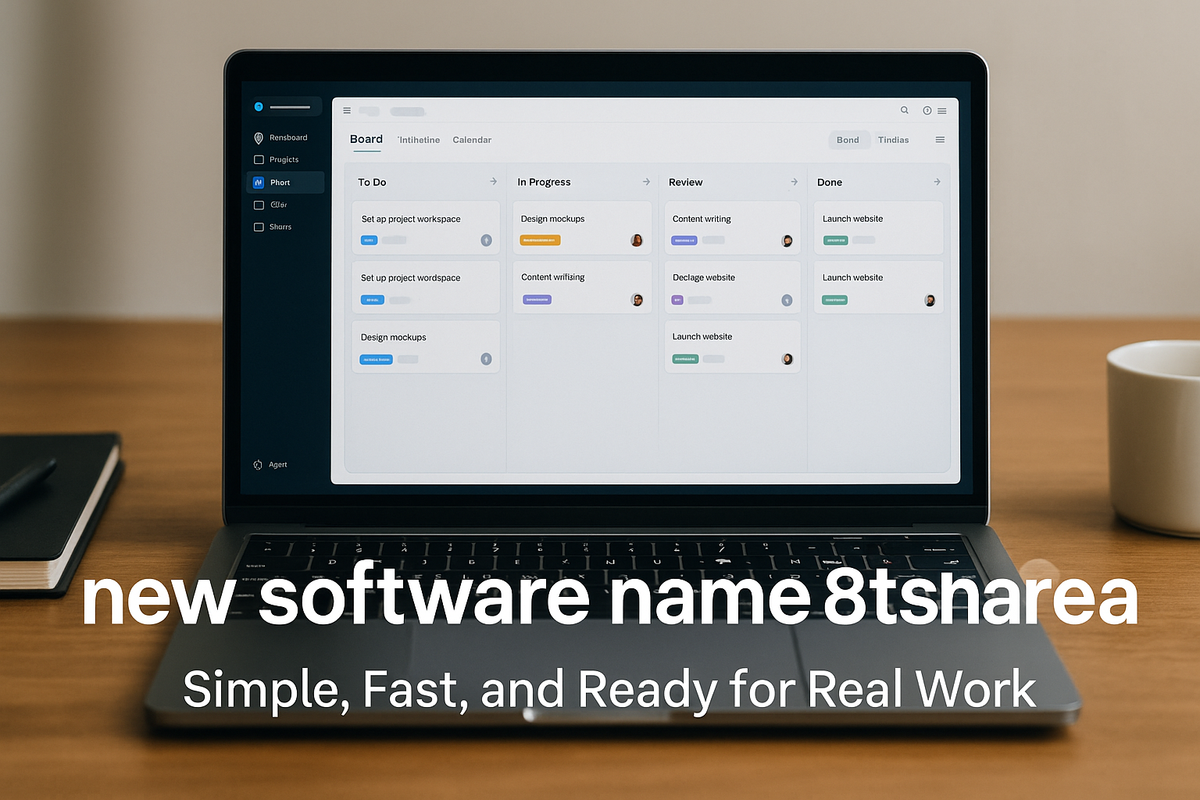This screenshot has width=1200, height=800.
Task: Click the Bond button
Action: (848, 140)
